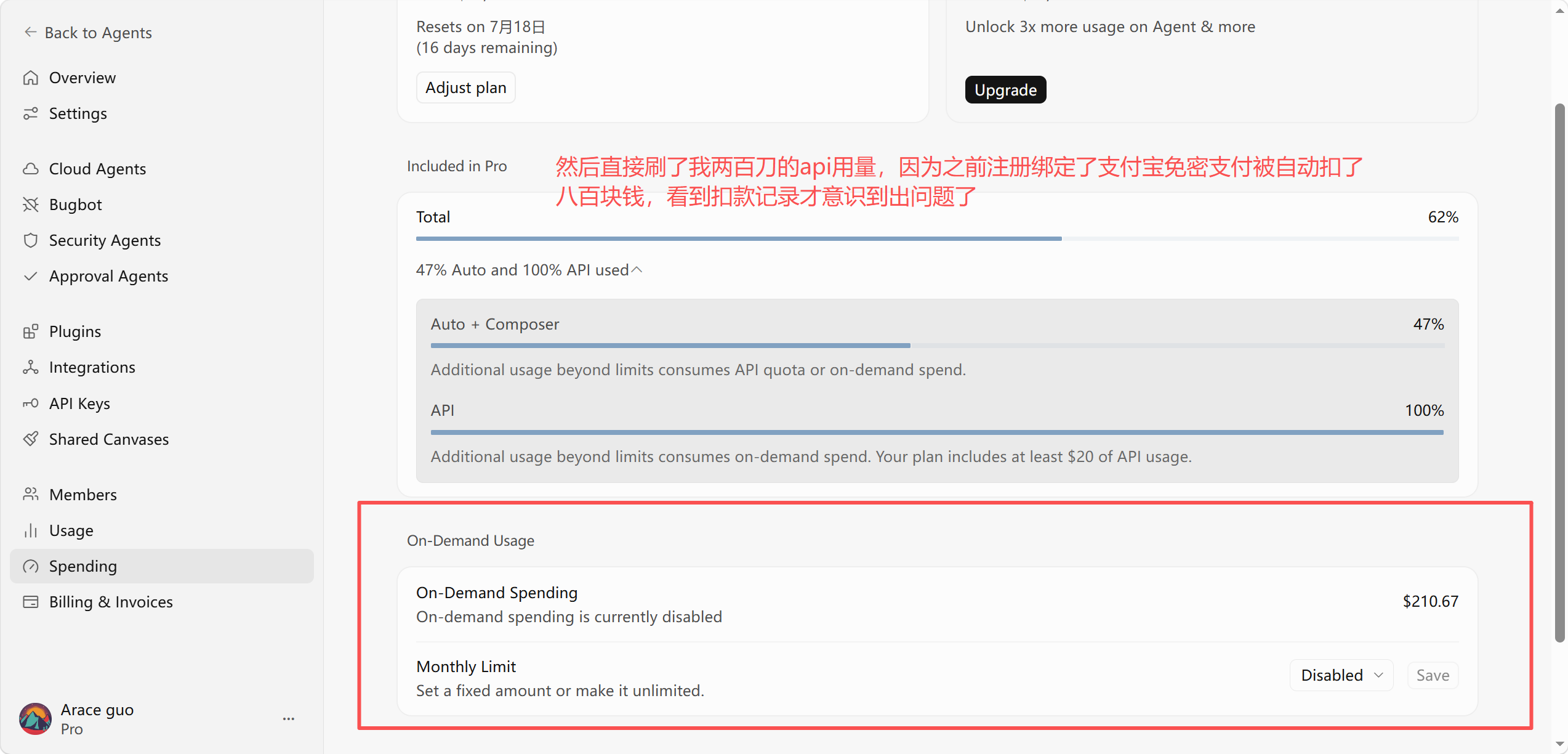Click the On-Demand Usage heading

pos(470,540)
